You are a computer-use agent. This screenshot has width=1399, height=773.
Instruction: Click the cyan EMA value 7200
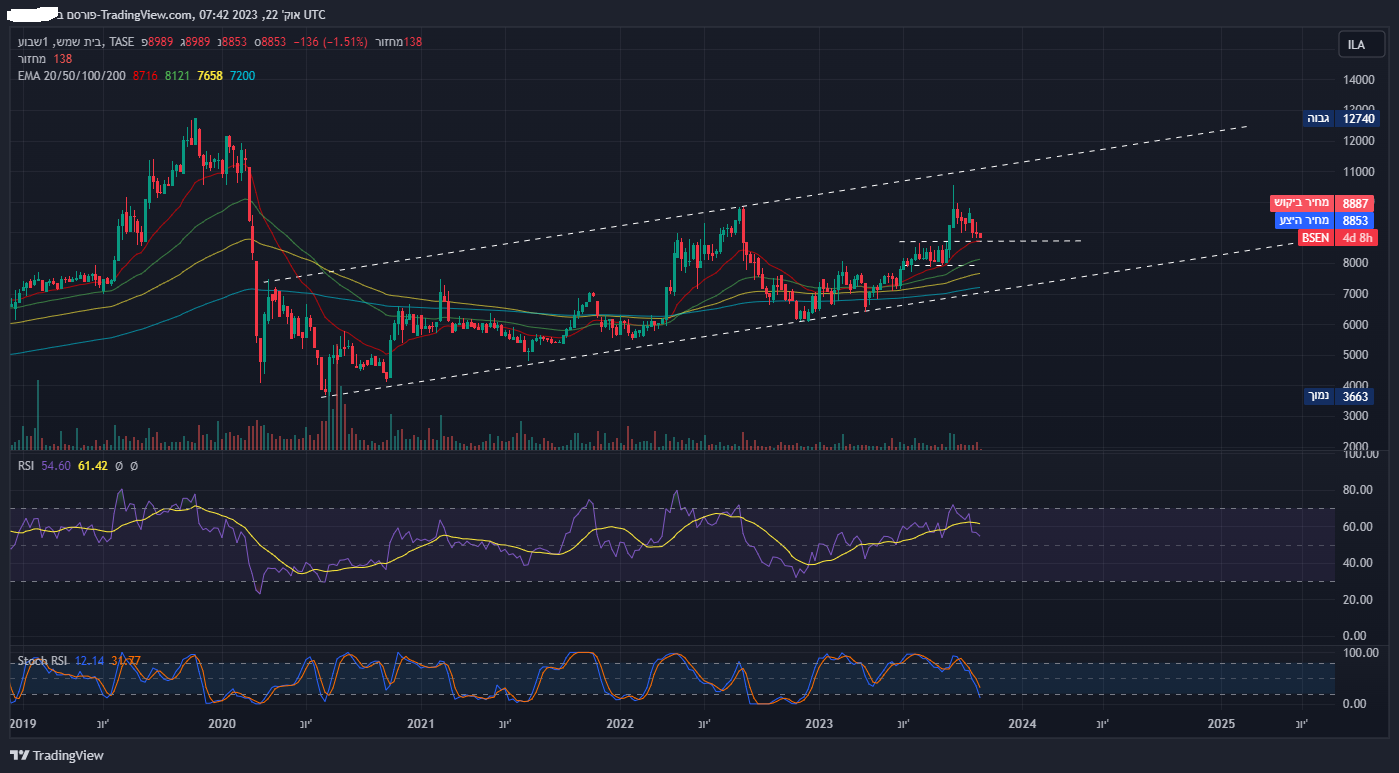click(242, 75)
